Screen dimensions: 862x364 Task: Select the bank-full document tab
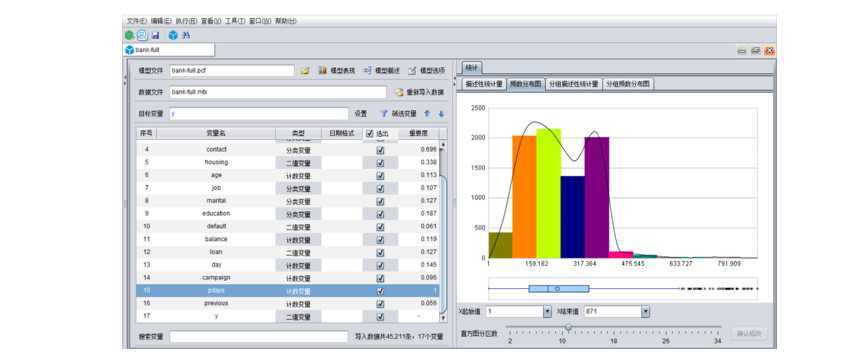coord(169,50)
